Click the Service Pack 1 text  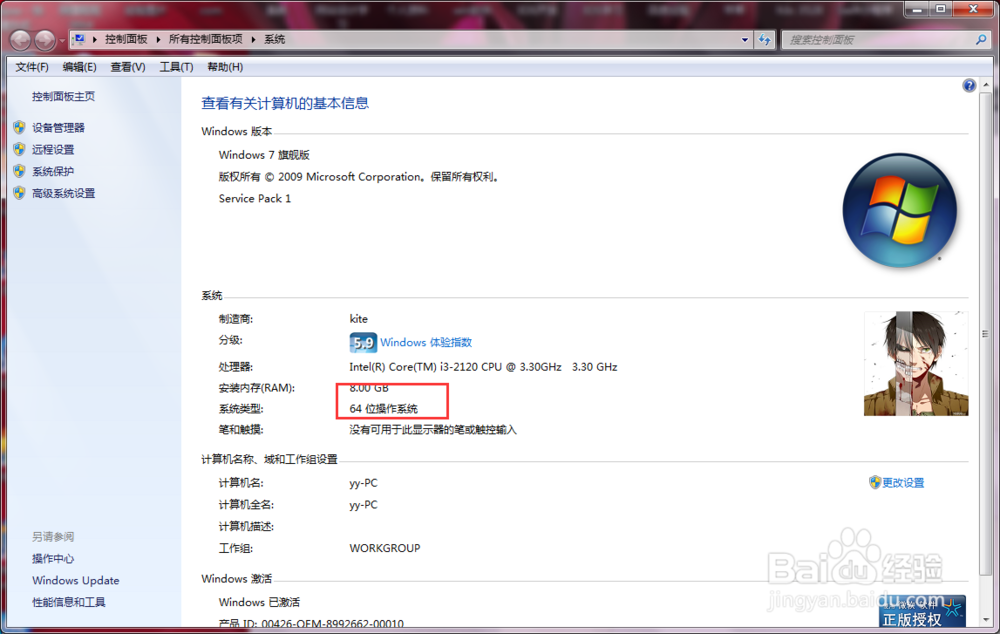[254, 198]
